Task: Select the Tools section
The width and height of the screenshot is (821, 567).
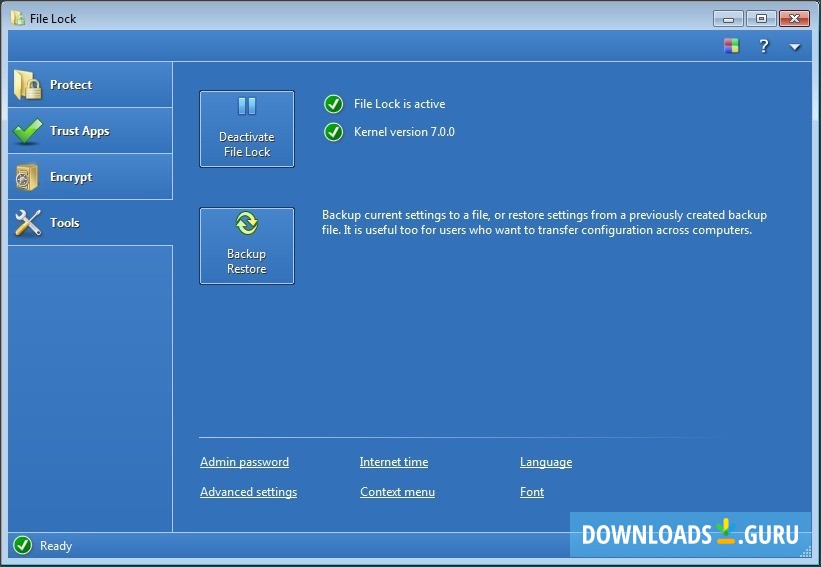Action: (x=90, y=223)
